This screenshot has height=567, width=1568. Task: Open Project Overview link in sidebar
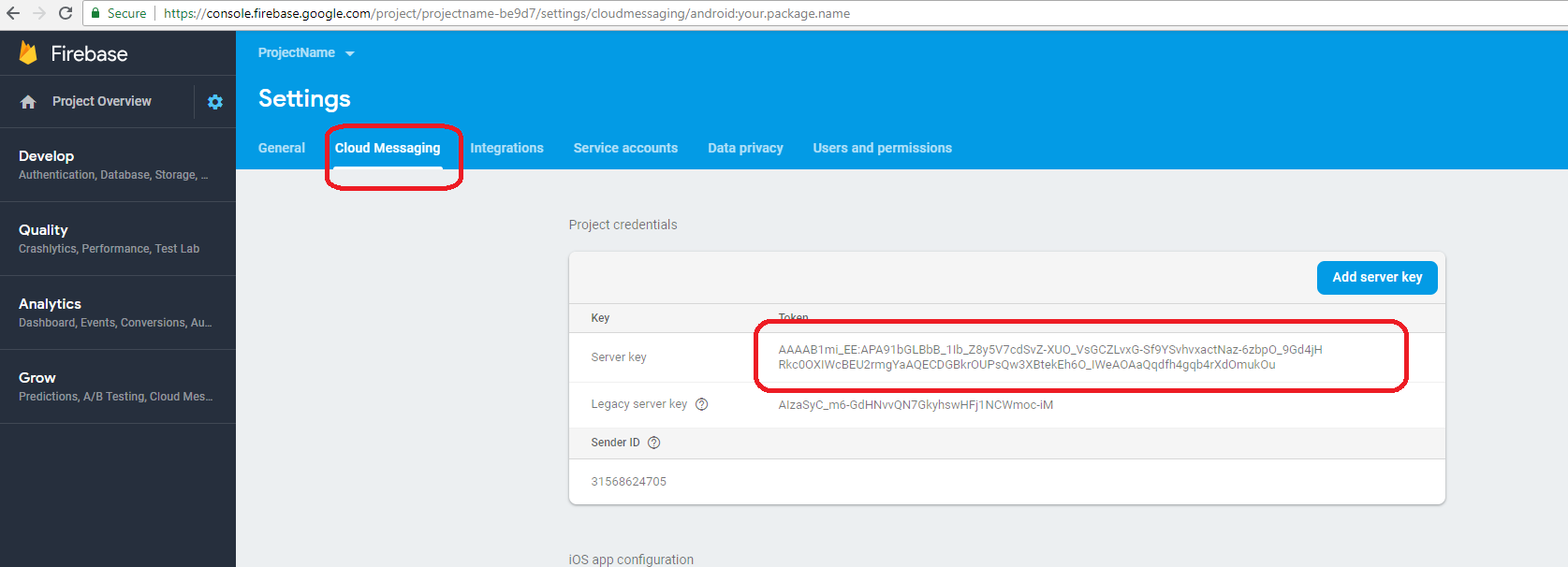101,101
